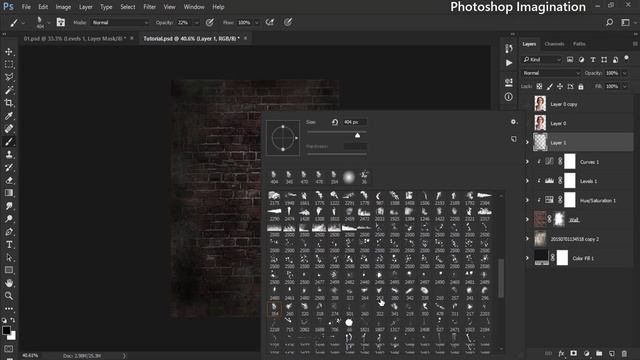Image resolution: width=640 pixels, height=360 pixels.
Task: Toggle visibility of Color Fill 1 layer
Action: pos(527,258)
